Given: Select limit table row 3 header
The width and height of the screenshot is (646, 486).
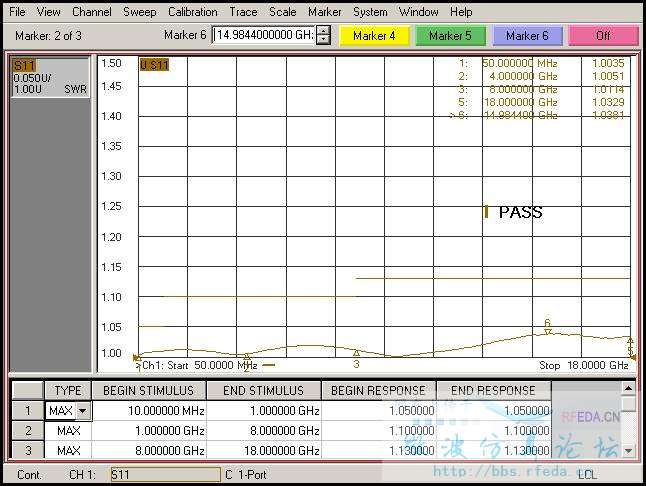Looking at the screenshot, I should point(28,450).
